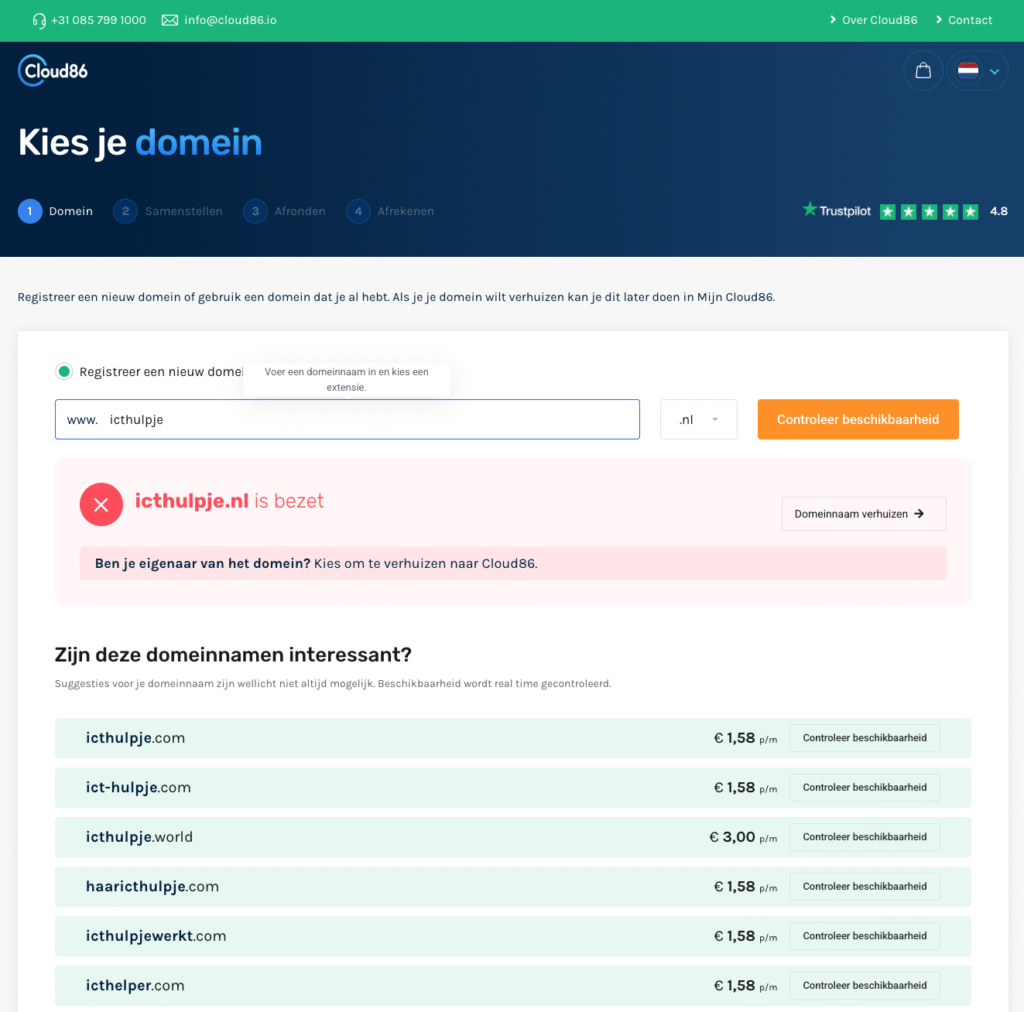
Task: Click the Dutch flag language icon
Action: [967, 71]
